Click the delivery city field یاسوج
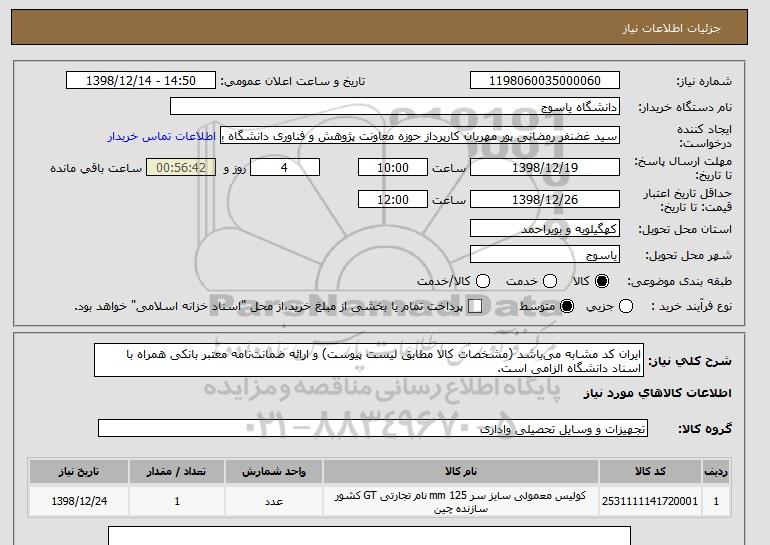The height and width of the screenshot is (545, 770). [545, 254]
